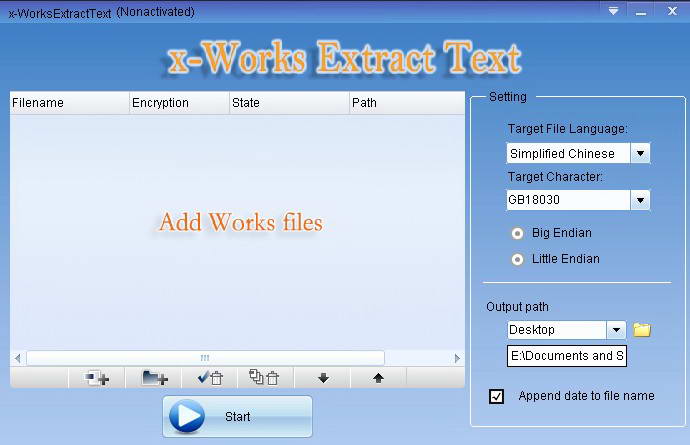Click the Append date to file name label
The width and height of the screenshot is (690, 445).
587,396
